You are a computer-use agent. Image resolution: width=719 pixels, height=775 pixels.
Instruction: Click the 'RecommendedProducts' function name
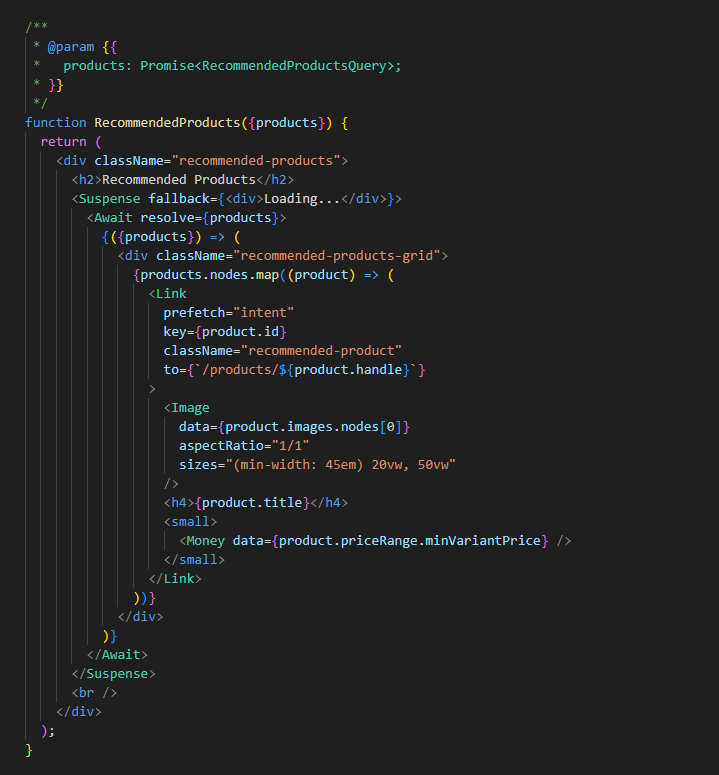pyautogui.click(x=167, y=123)
